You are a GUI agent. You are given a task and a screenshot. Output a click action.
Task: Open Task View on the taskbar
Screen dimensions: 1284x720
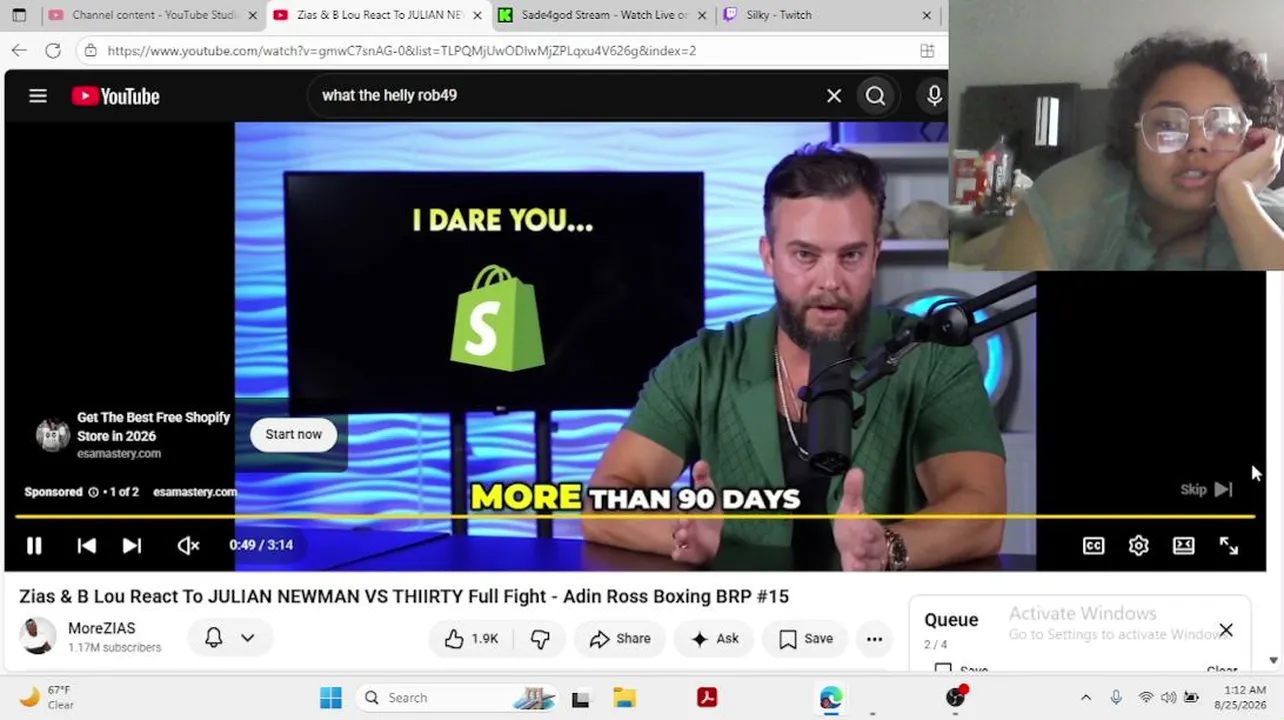coord(580,698)
